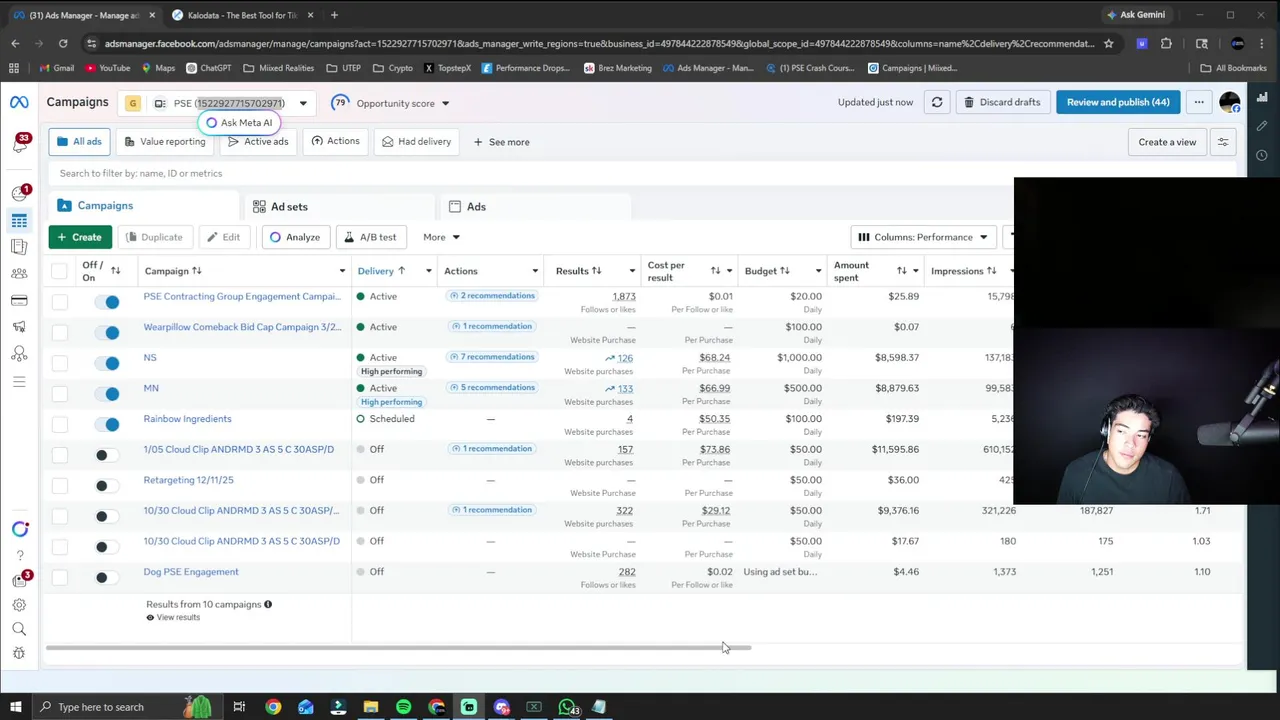The image size is (1280, 720).
Task: Open the Advertising settings megaphone icon
Action: click(x=19, y=327)
